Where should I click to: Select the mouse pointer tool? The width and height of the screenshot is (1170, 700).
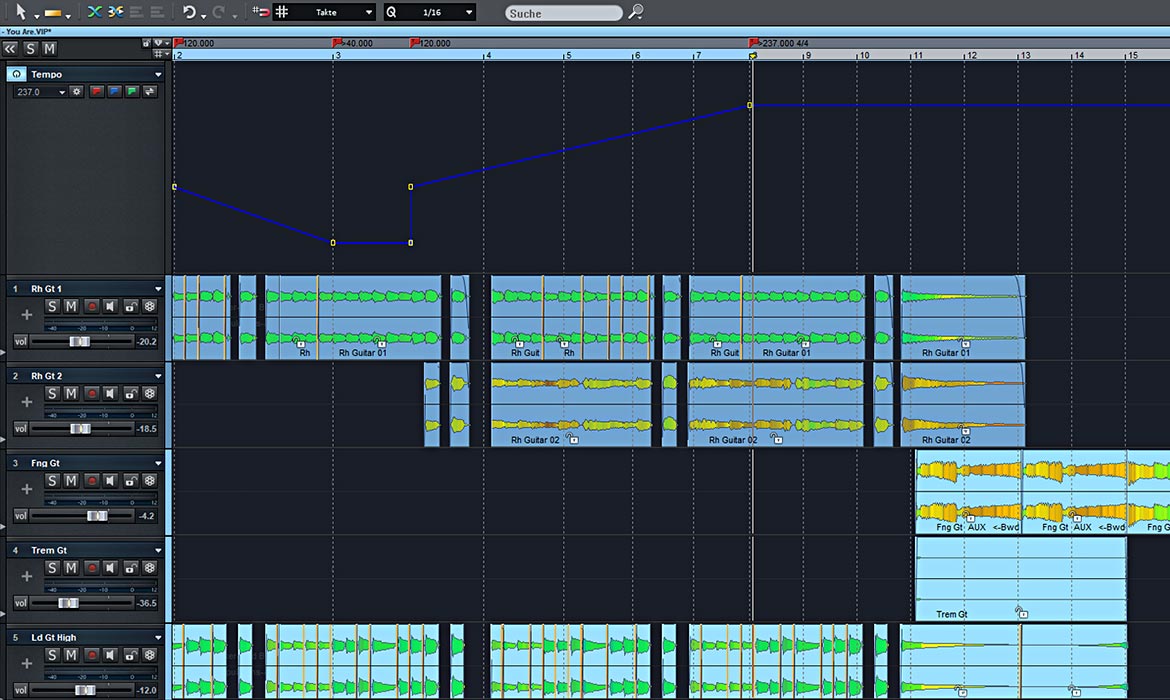[21, 12]
